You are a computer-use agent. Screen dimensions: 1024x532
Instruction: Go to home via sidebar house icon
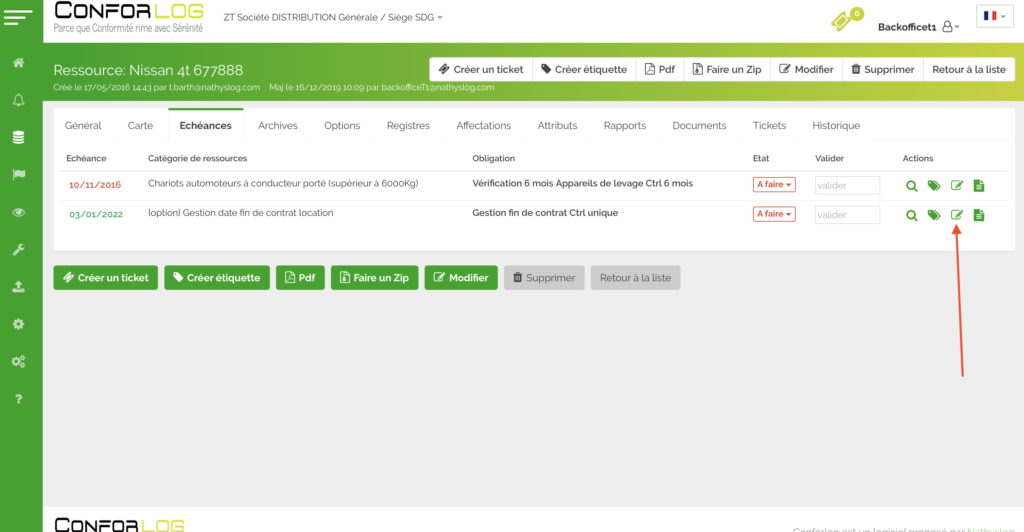click(18, 63)
